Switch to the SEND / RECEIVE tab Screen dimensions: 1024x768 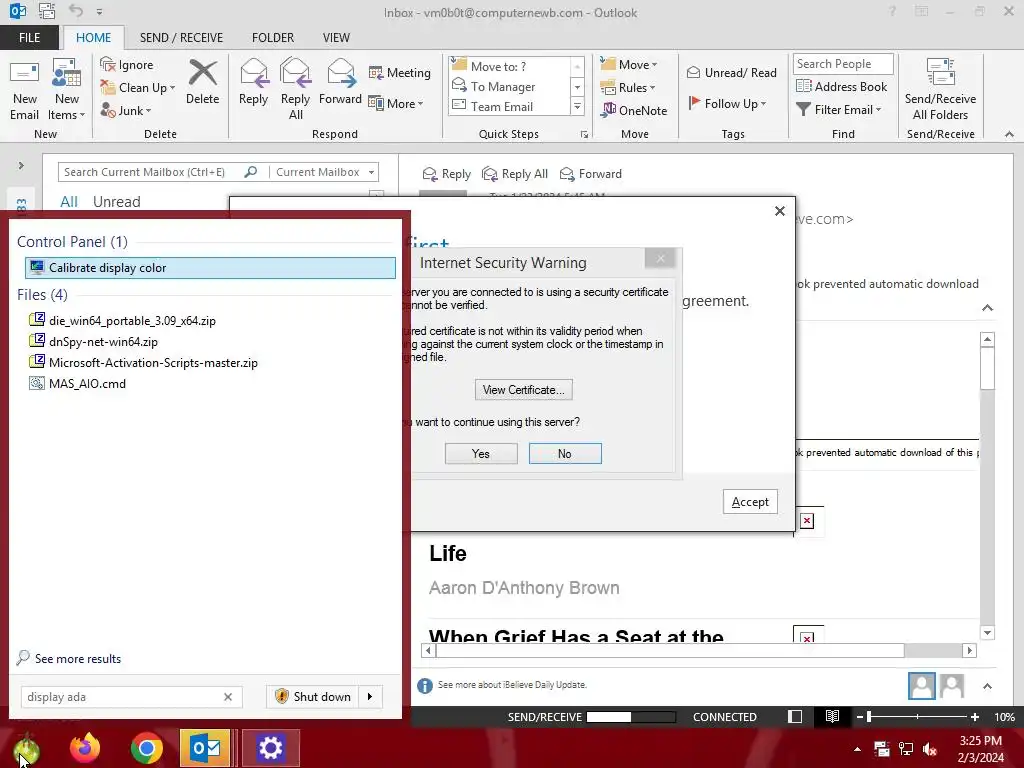click(x=181, y=37)
